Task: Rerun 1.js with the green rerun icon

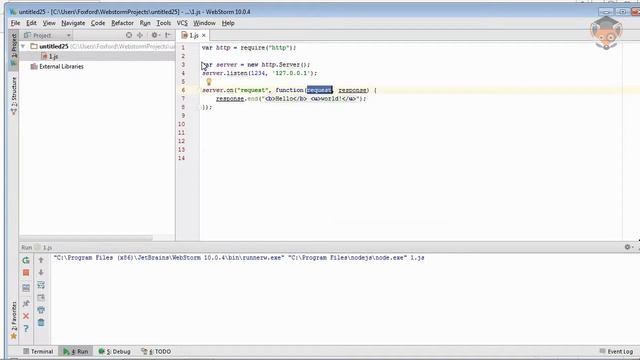Action: [x=26, y=260]
